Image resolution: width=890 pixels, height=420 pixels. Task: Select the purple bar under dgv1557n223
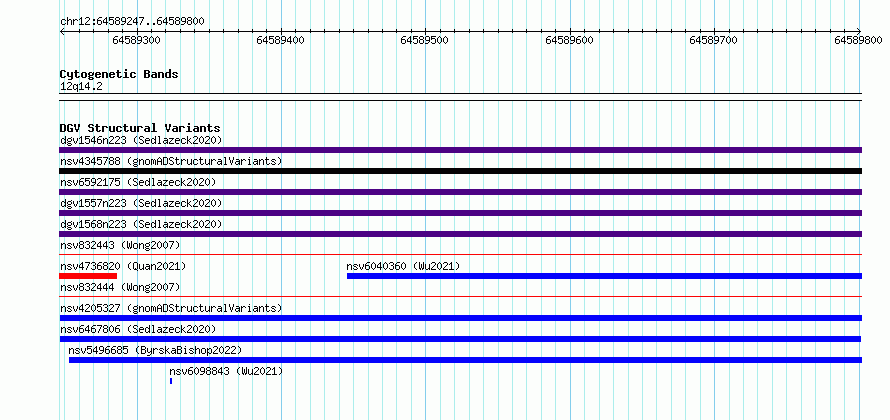click(460, 213)
